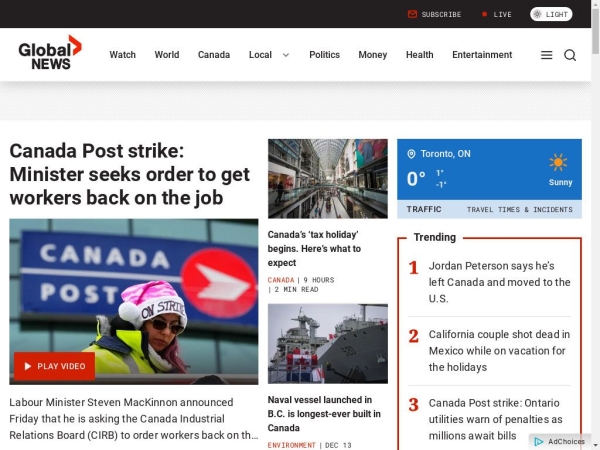This screenshot has width=600, height=450.
Task: Open the Local menu item
Action: (260, 55)
